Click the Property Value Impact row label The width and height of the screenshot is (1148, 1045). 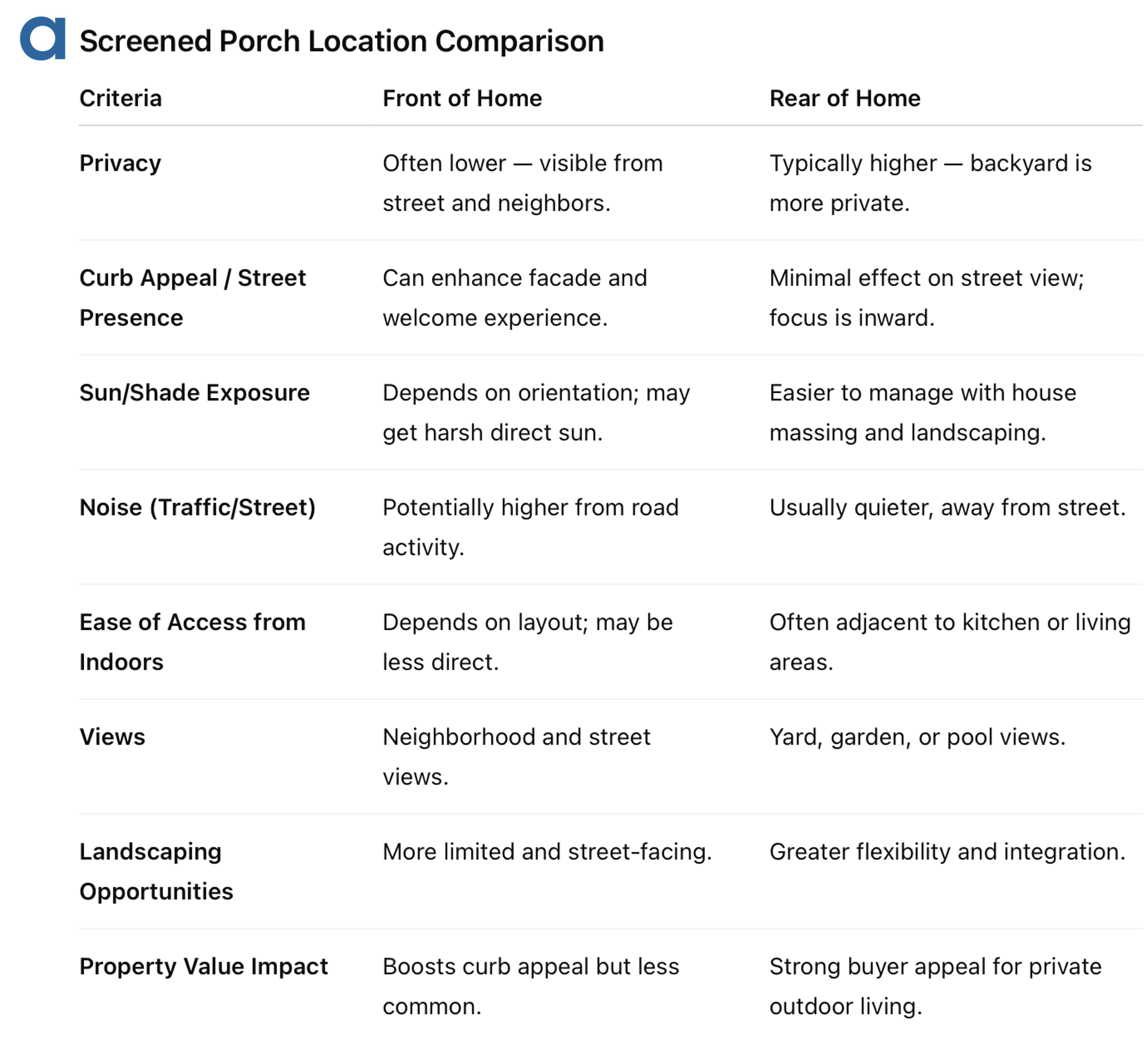[203, 966]
